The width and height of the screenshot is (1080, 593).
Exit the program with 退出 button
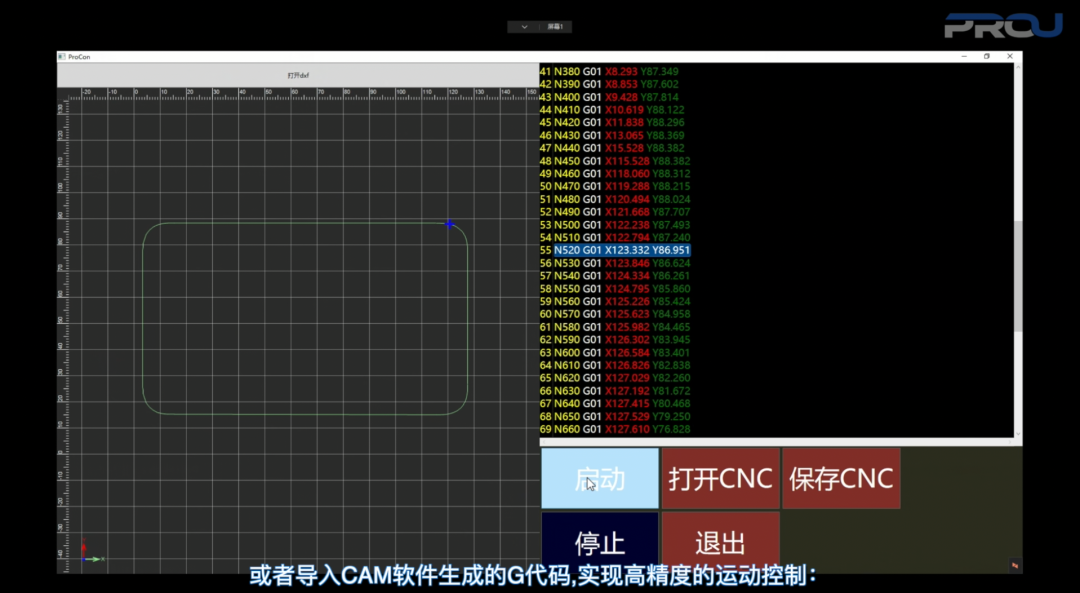(720, 541)
